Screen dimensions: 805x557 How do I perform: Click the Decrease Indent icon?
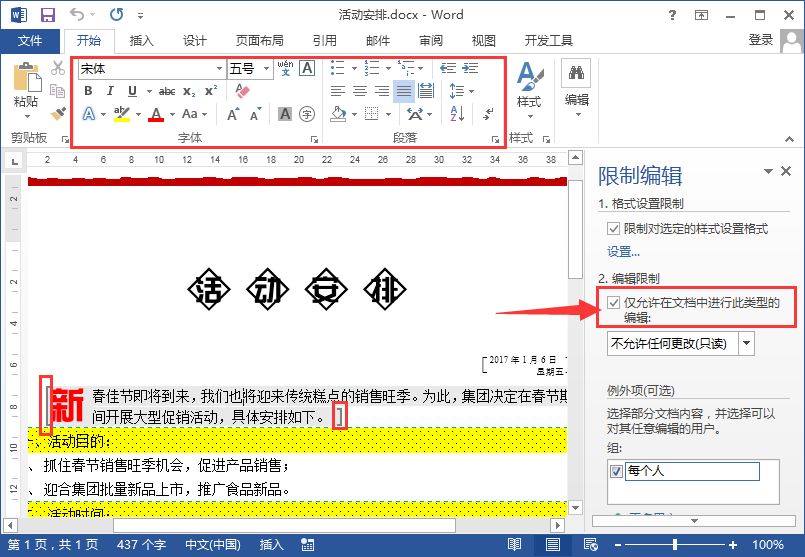coord(448,68)
